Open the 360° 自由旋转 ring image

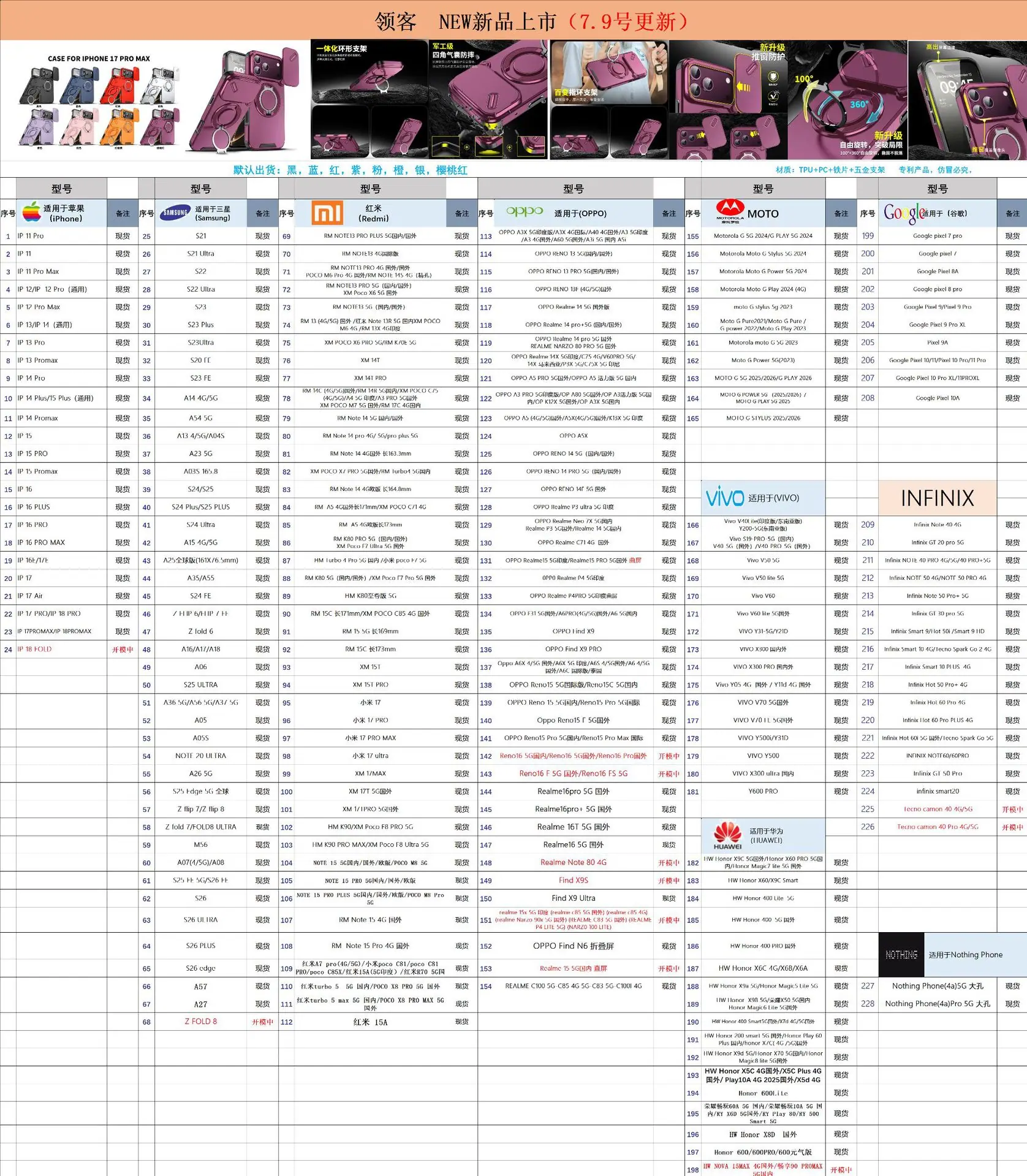click(x=847, y=100)
